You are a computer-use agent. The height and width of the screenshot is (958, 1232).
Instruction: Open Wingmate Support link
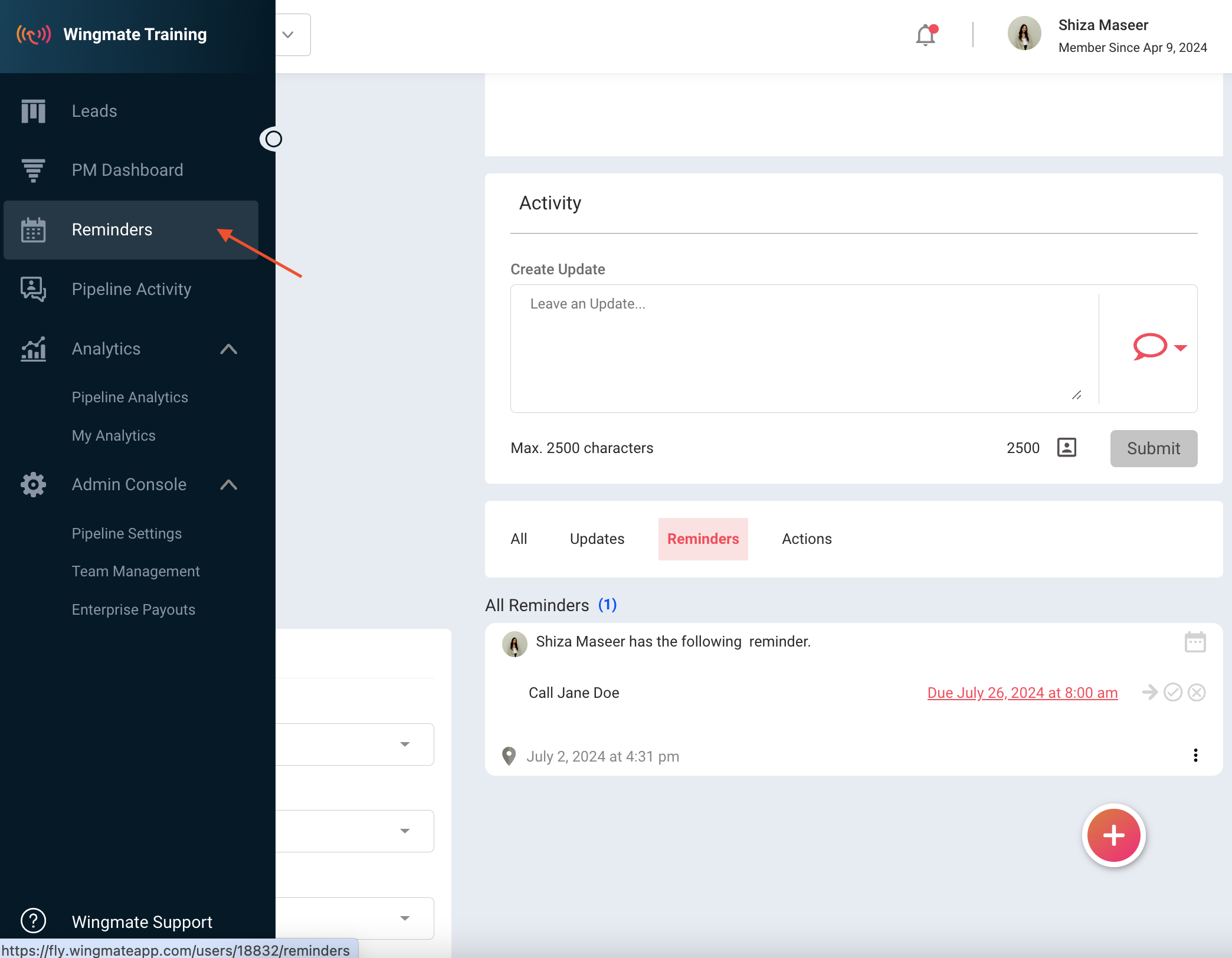(142, 922)
